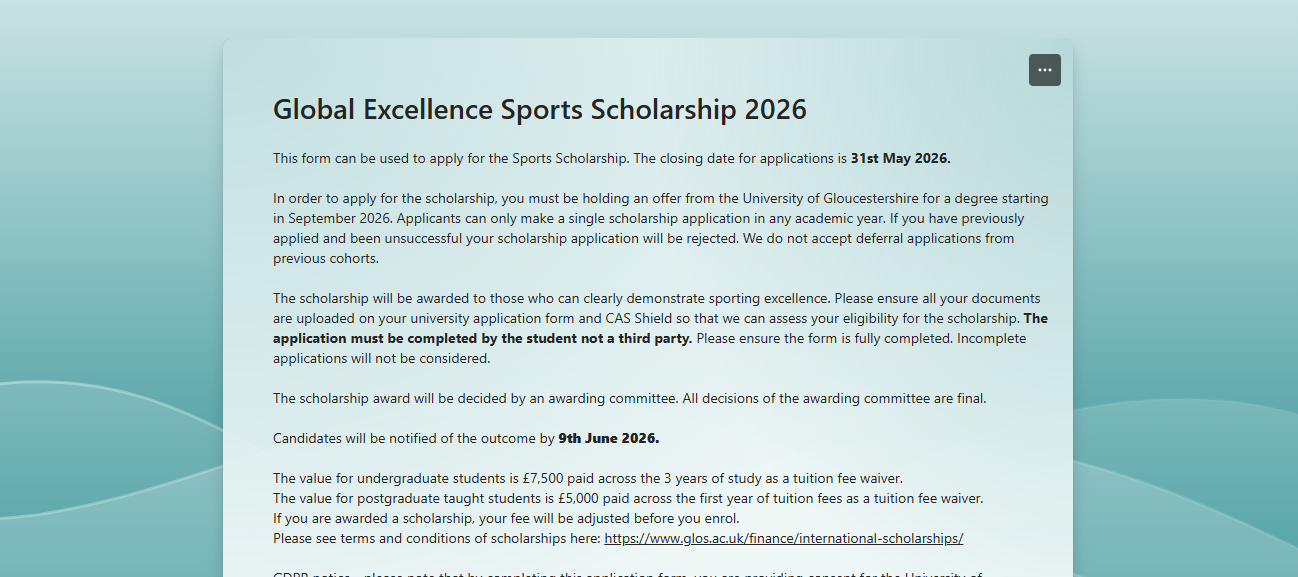Open the international scholarships terms link
Viewport: 1298px width, 577px height.
click(x=783, y=538)
